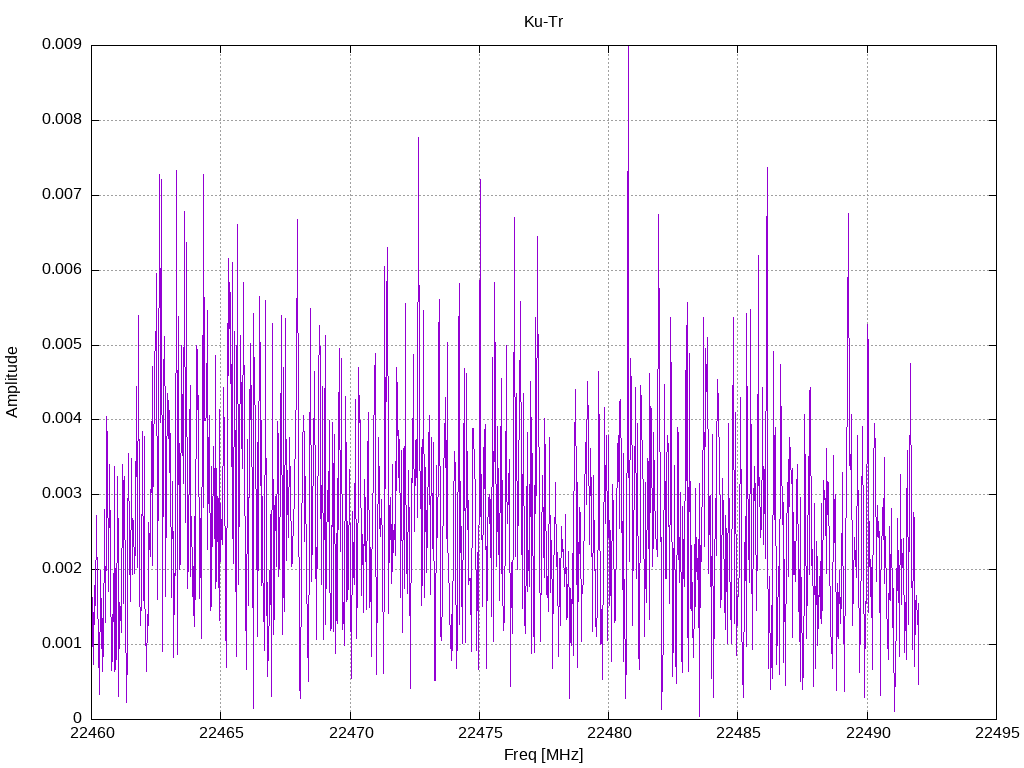This screenshot has height=768, width=1024.
Task: Click the x-axis tick 22465
Action: coord(221,733)
